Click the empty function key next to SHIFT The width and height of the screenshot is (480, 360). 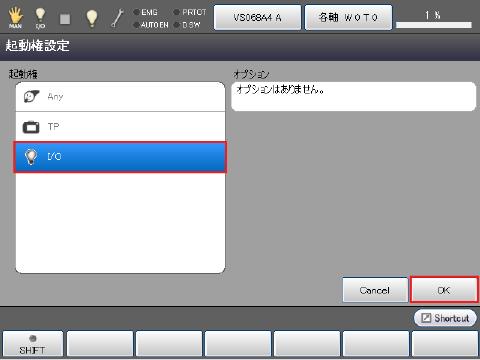[100, 344]
